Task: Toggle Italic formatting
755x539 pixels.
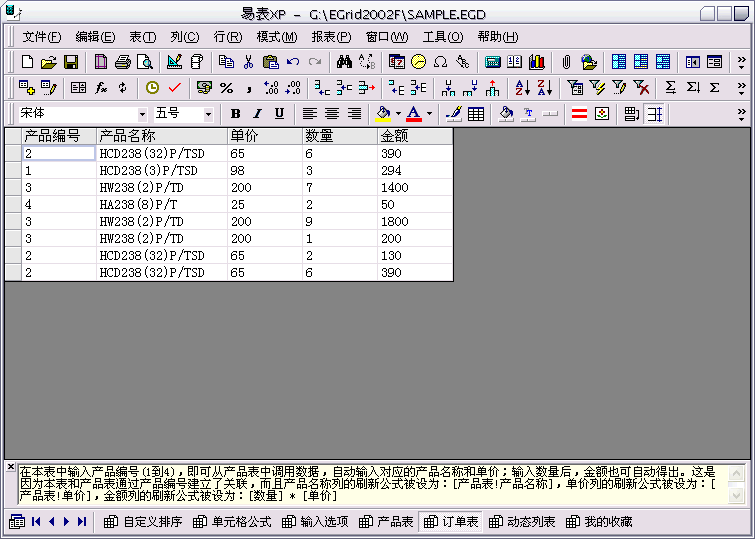Action: (258, 114)
